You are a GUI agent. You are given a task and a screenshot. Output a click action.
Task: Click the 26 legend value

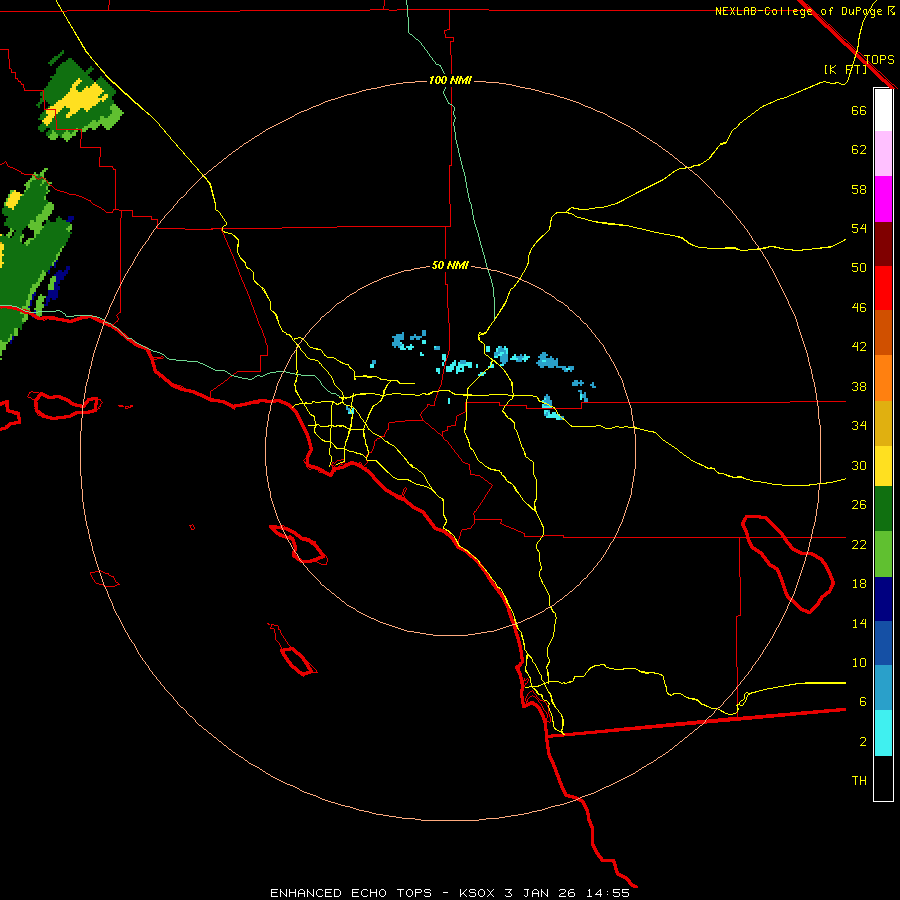(x=859, y=505)
